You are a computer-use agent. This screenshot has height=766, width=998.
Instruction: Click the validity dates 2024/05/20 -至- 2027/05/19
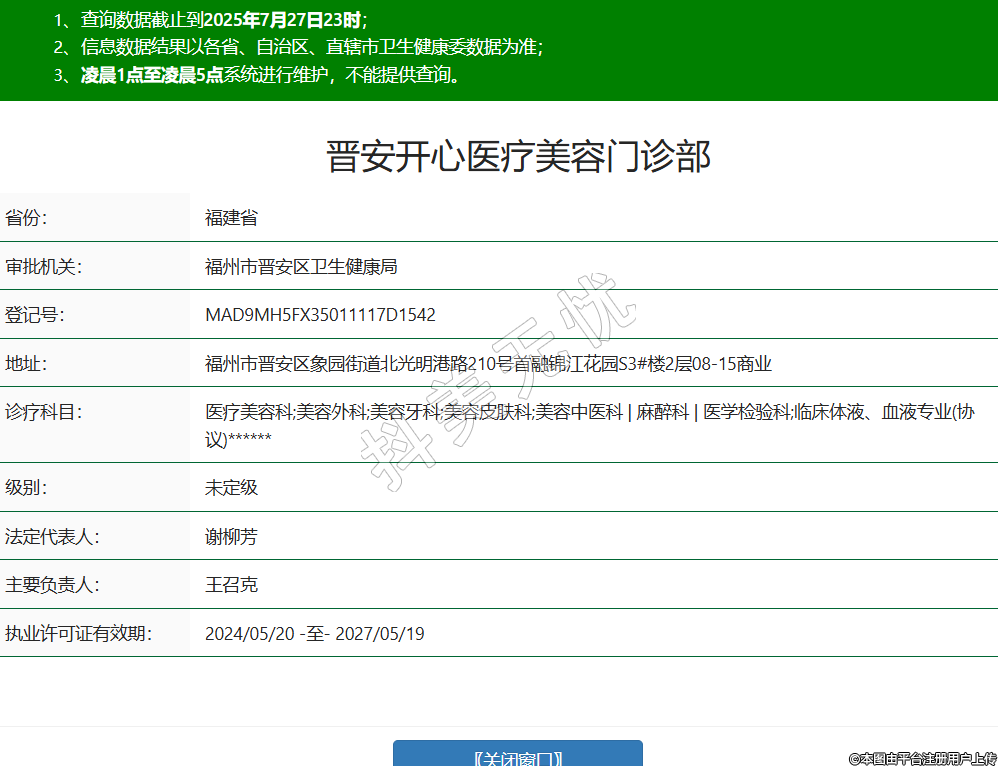[x=314, y=634]
